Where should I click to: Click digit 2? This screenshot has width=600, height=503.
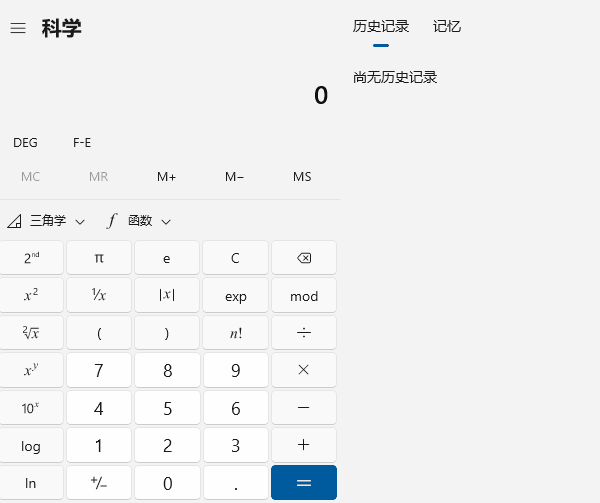[167, 445]
